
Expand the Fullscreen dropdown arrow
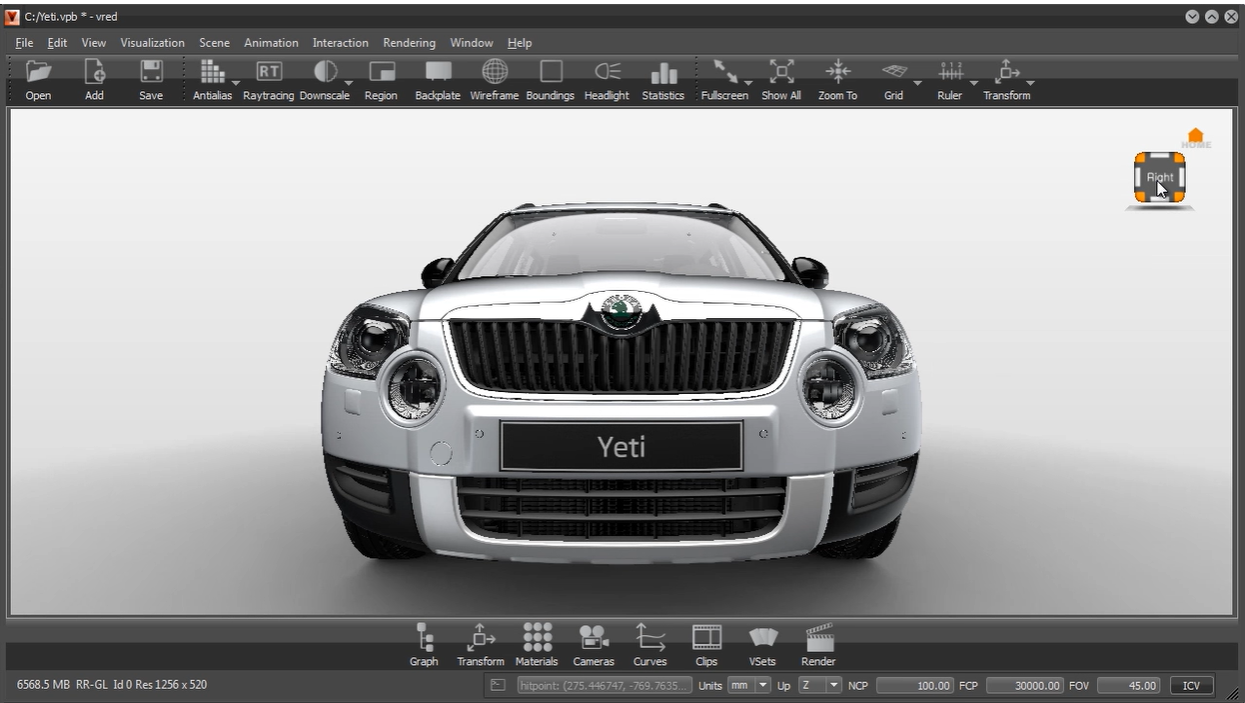[x=748, y=83]
